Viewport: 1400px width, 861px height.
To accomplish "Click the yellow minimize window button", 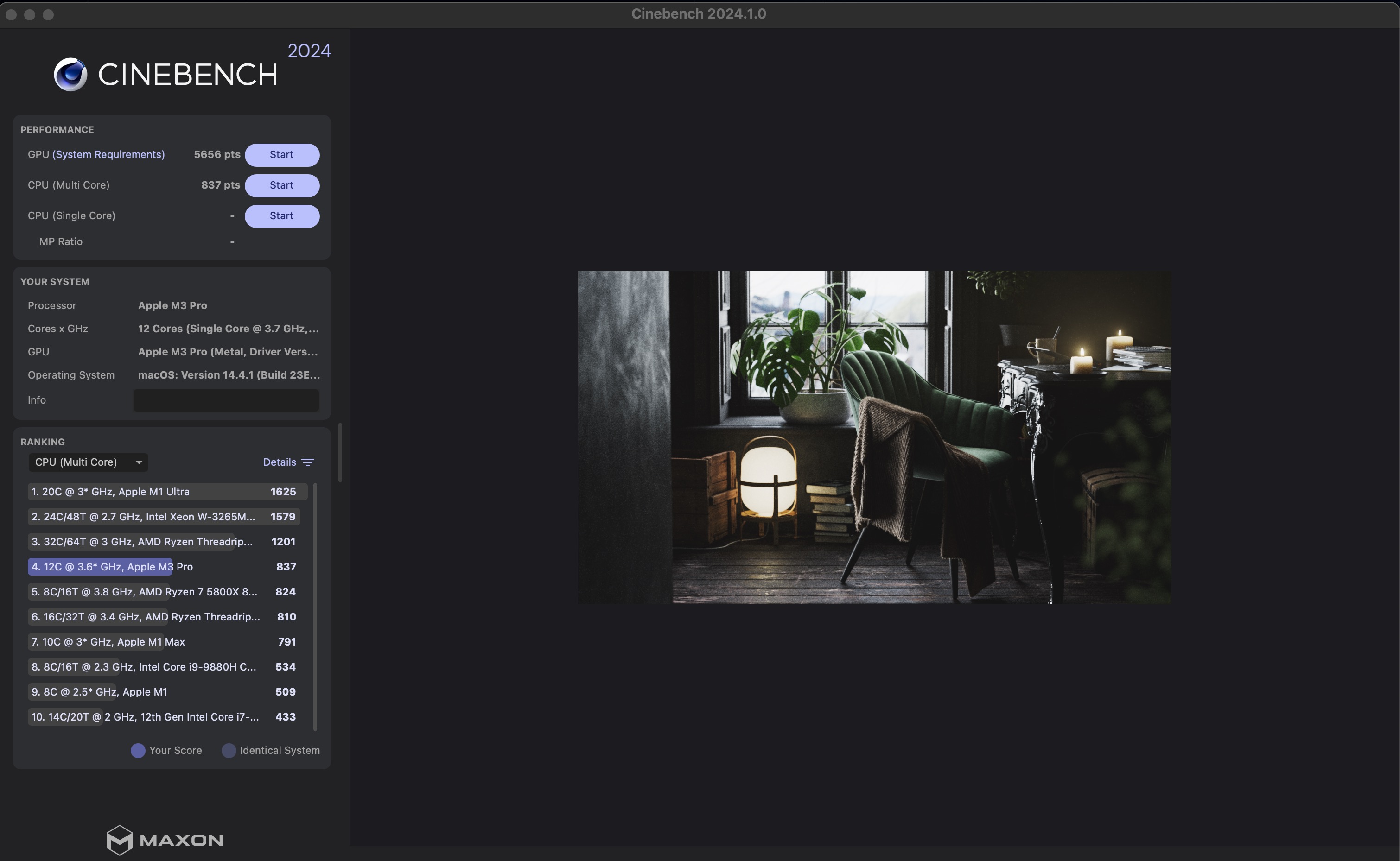I will [x=30, y=14].
